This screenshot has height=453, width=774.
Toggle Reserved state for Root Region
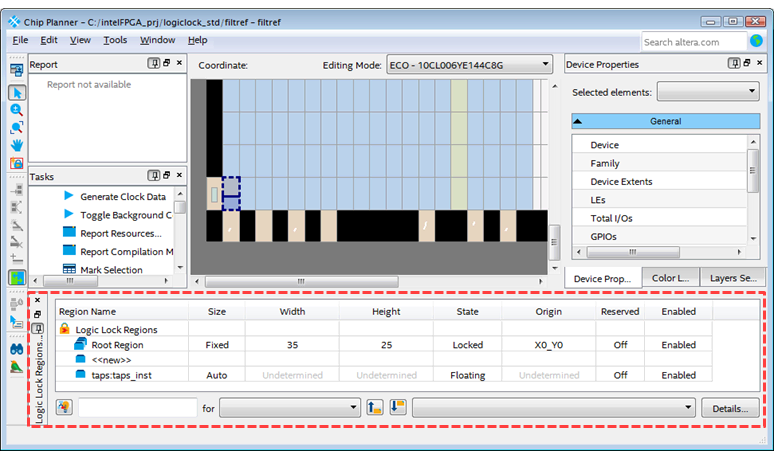(x=620, y=344)
